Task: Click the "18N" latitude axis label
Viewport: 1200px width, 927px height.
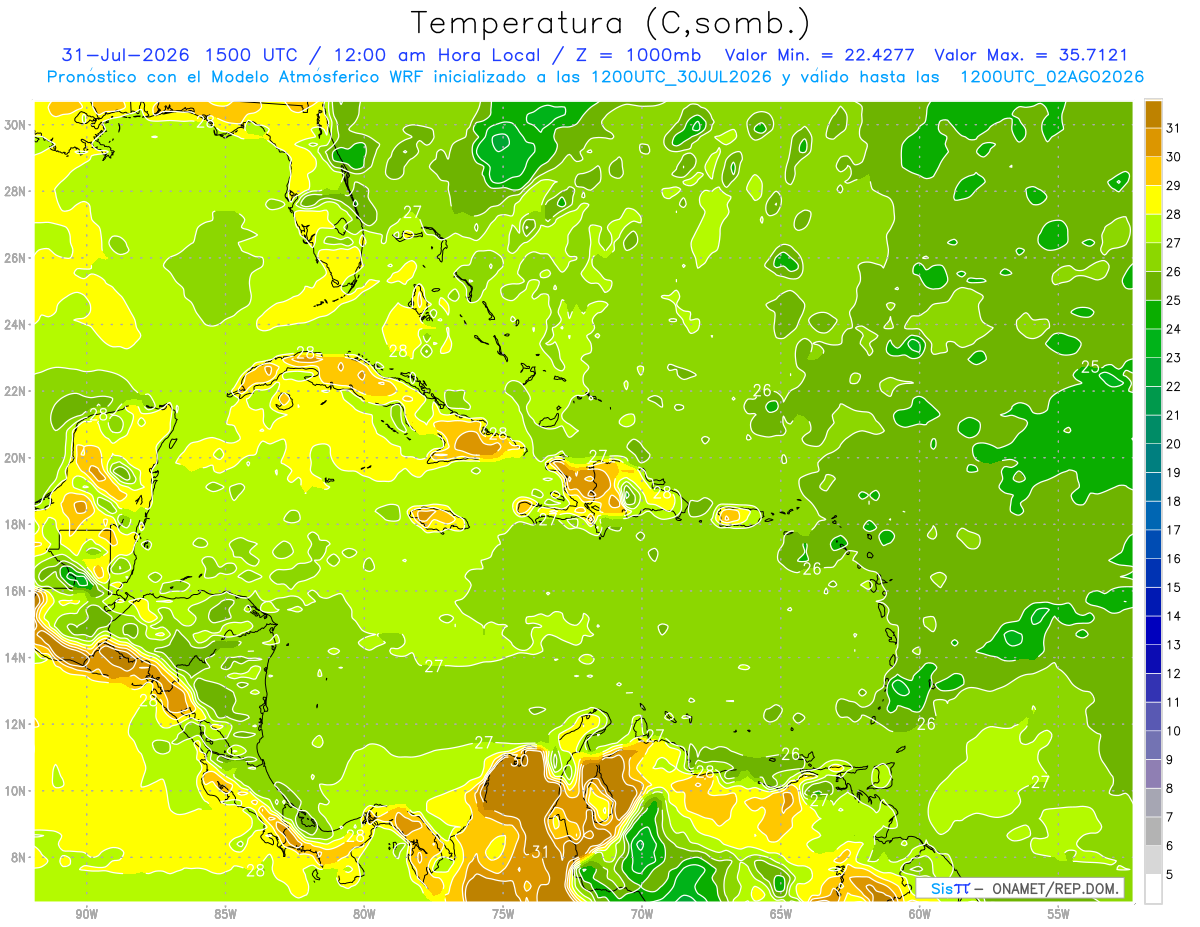Action: coord(15,524)
